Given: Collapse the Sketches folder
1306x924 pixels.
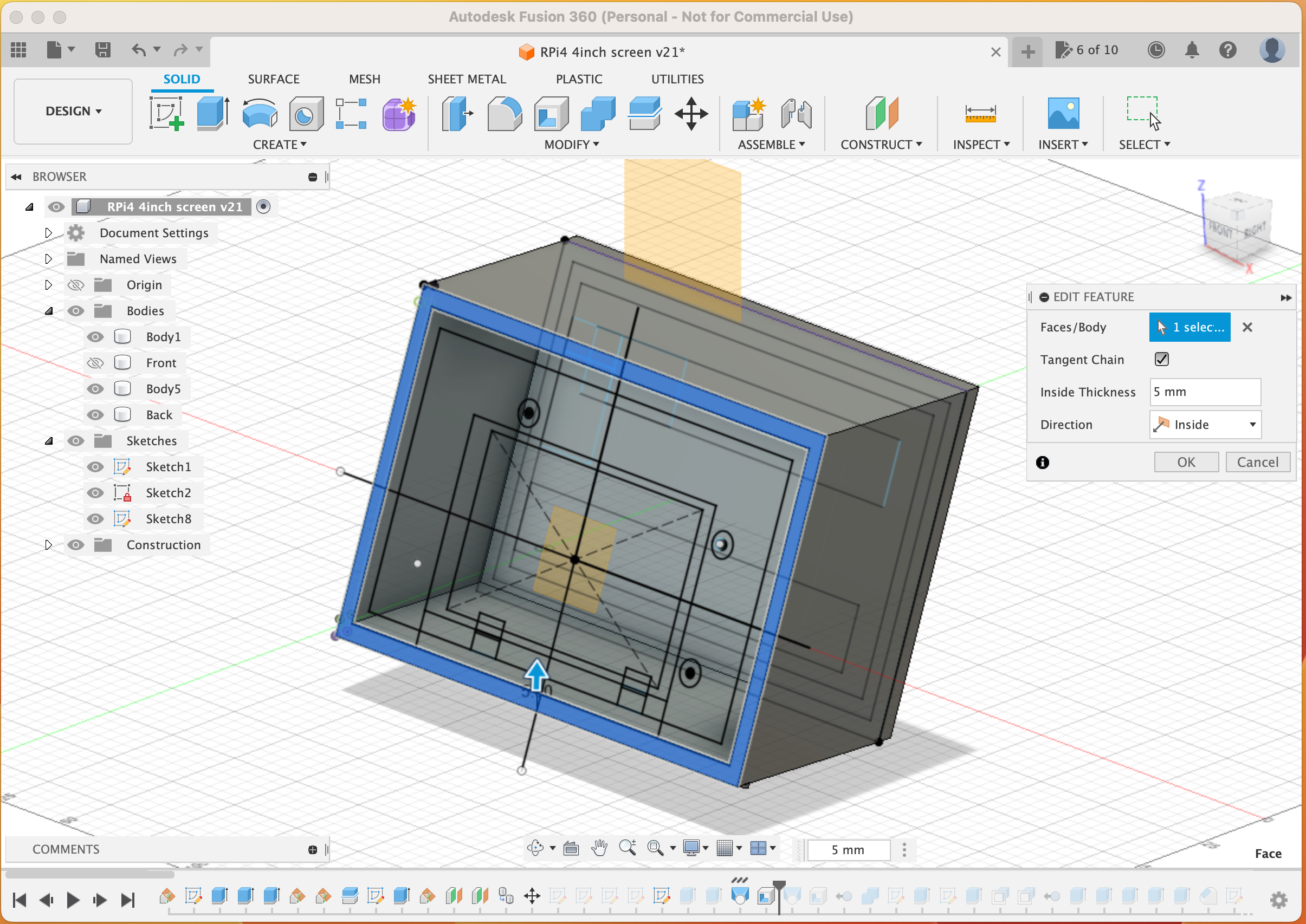Looking at the screenshot, I should (48, 441).
